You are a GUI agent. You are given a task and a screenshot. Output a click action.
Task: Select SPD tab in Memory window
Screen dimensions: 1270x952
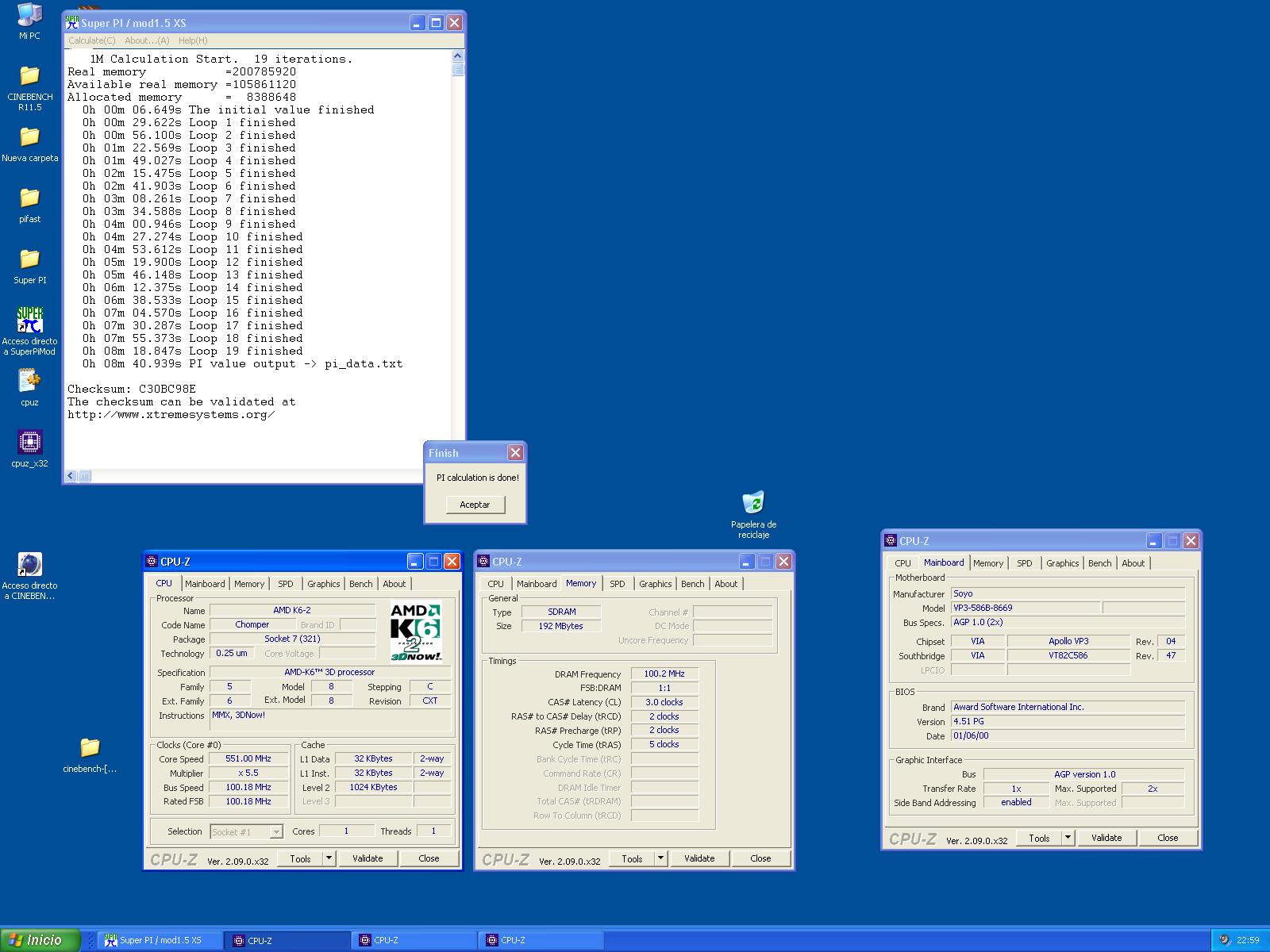[x=618, y=584]
